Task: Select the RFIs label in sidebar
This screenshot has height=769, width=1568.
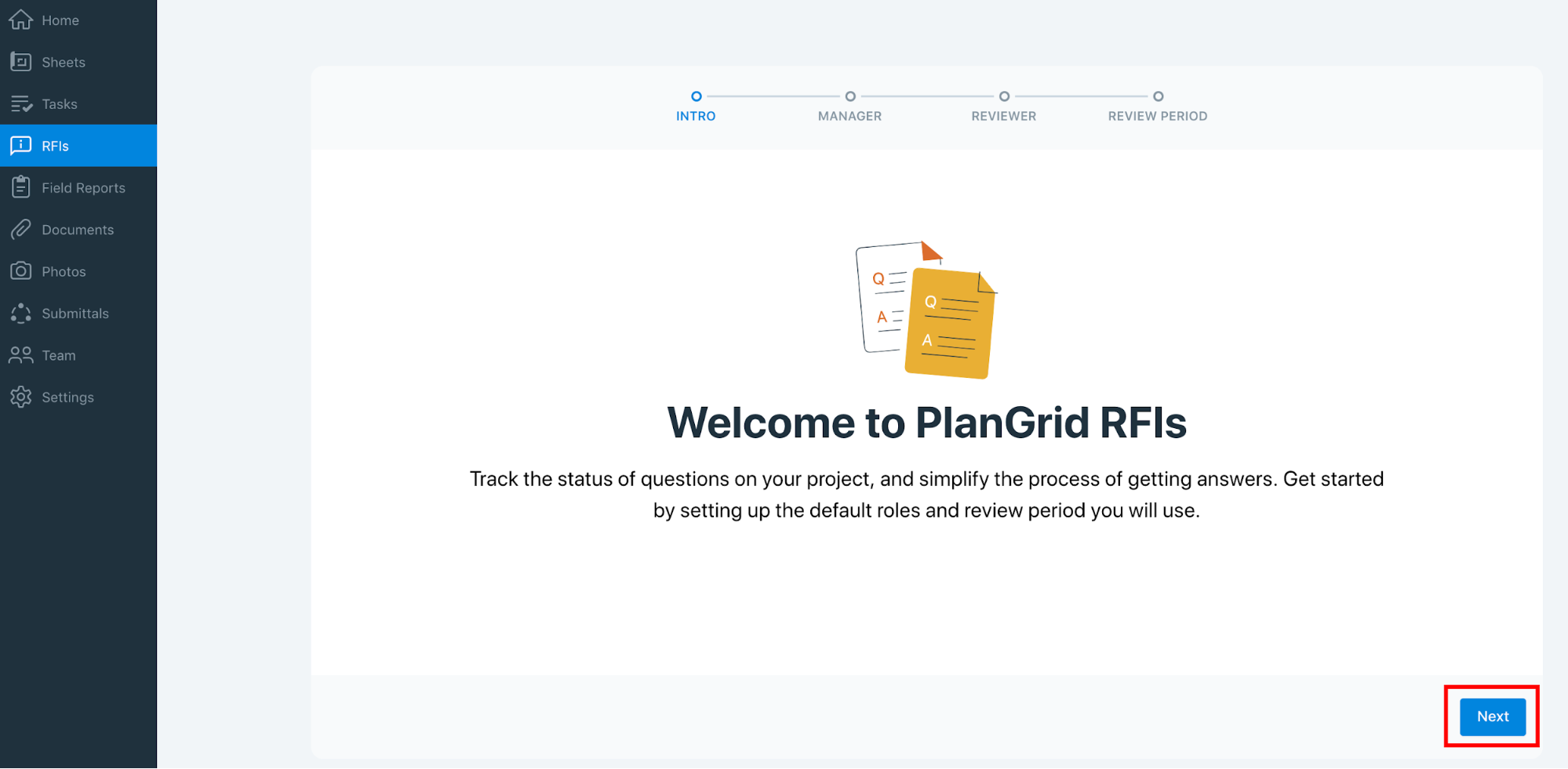Action: pos(55,146)
